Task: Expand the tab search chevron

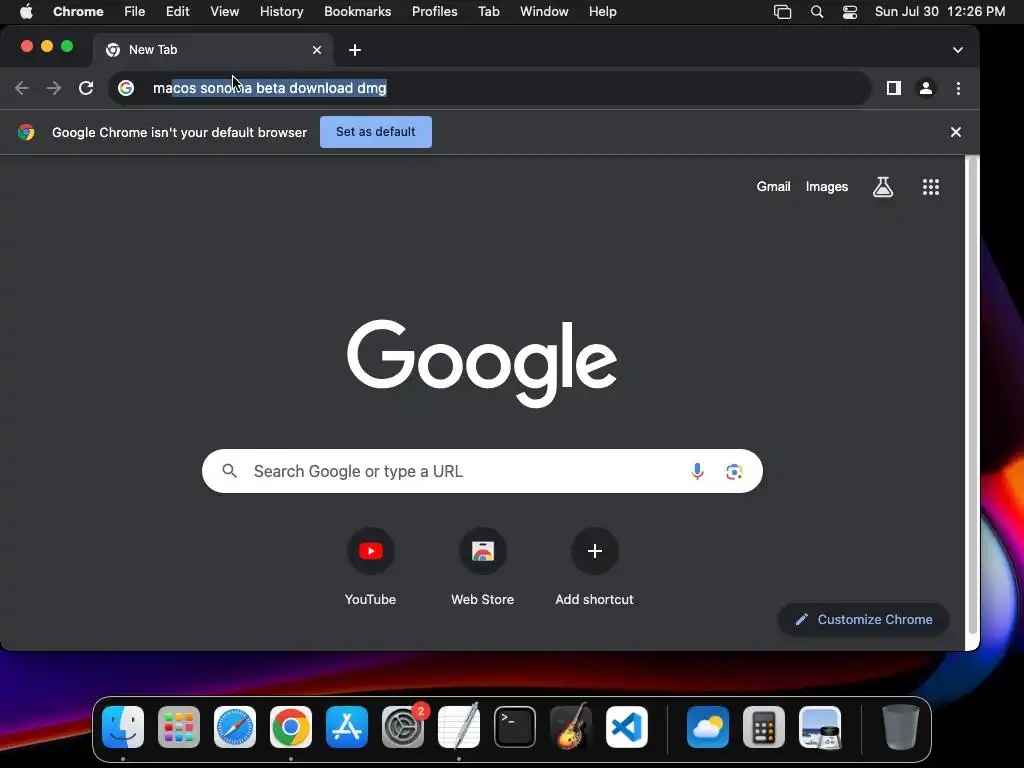Action: [x=957, y=50]
